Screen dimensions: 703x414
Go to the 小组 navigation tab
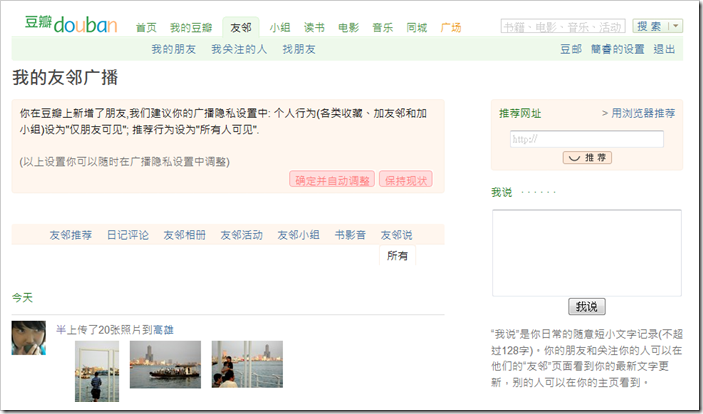(280, 28)
